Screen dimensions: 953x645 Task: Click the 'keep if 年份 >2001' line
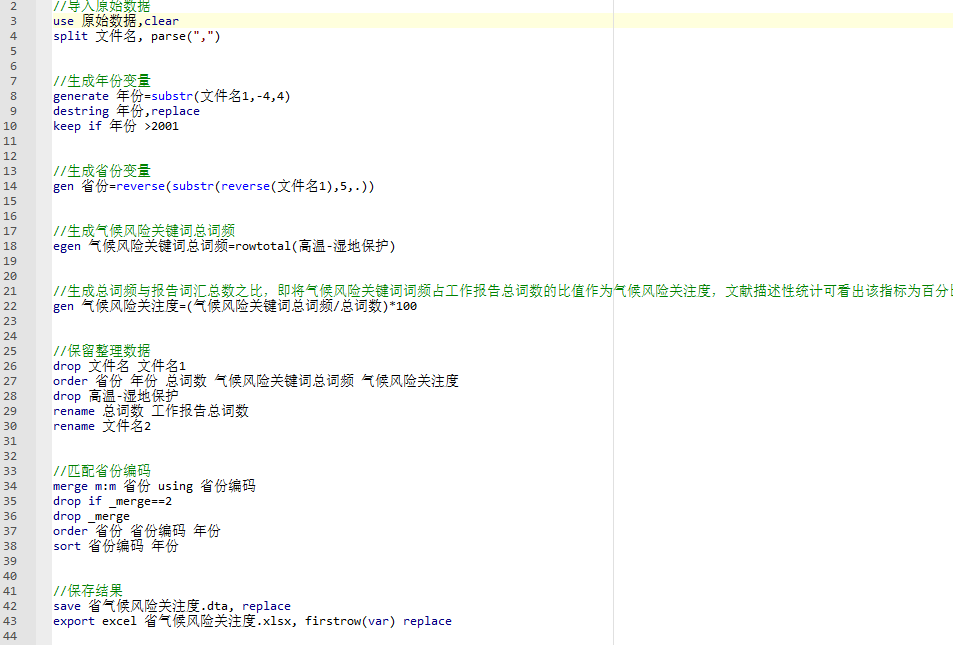(116, 126)
